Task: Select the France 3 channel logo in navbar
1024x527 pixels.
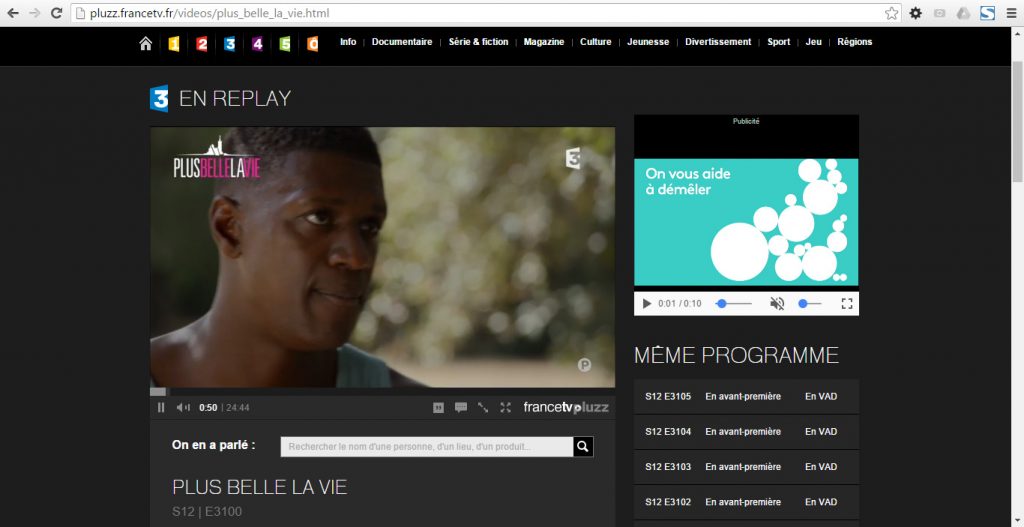Action: pyautogui.click(x=230, y=44)
